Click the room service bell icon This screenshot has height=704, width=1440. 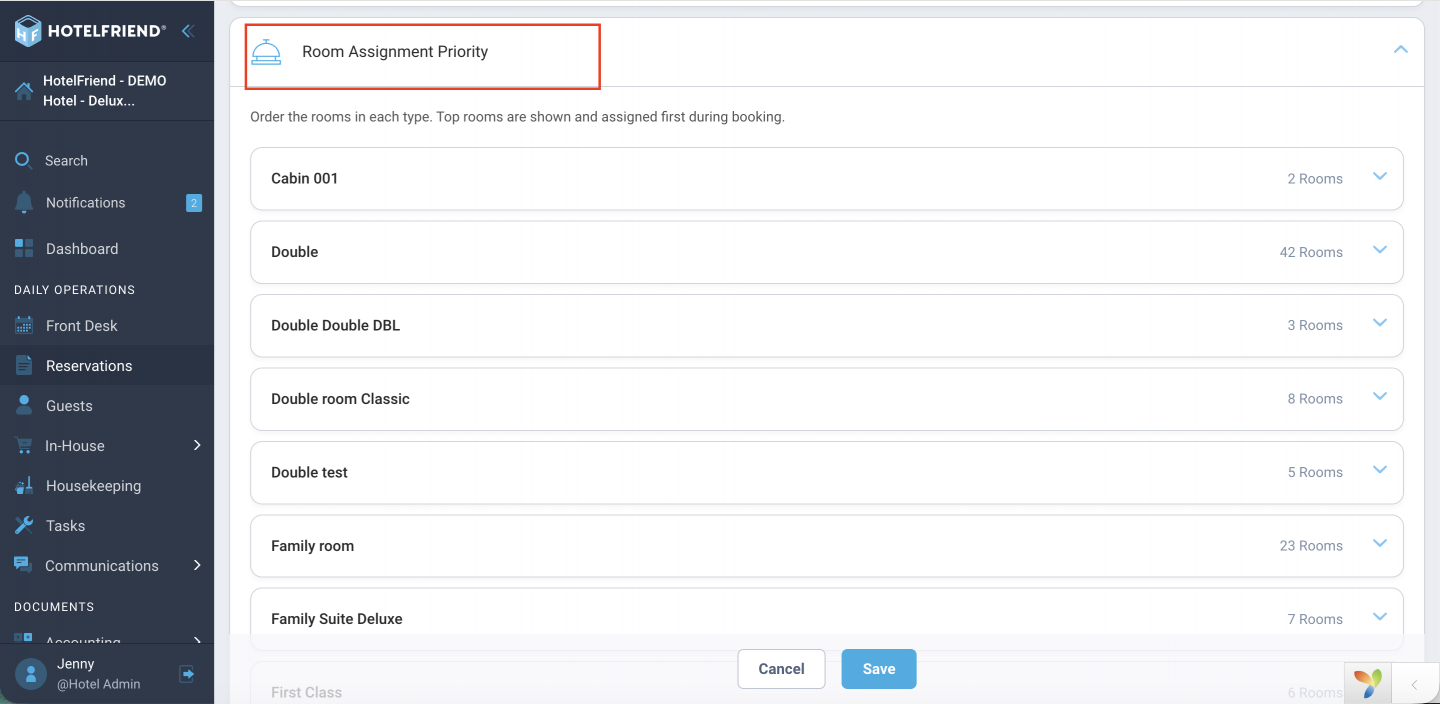coord(266,52)
